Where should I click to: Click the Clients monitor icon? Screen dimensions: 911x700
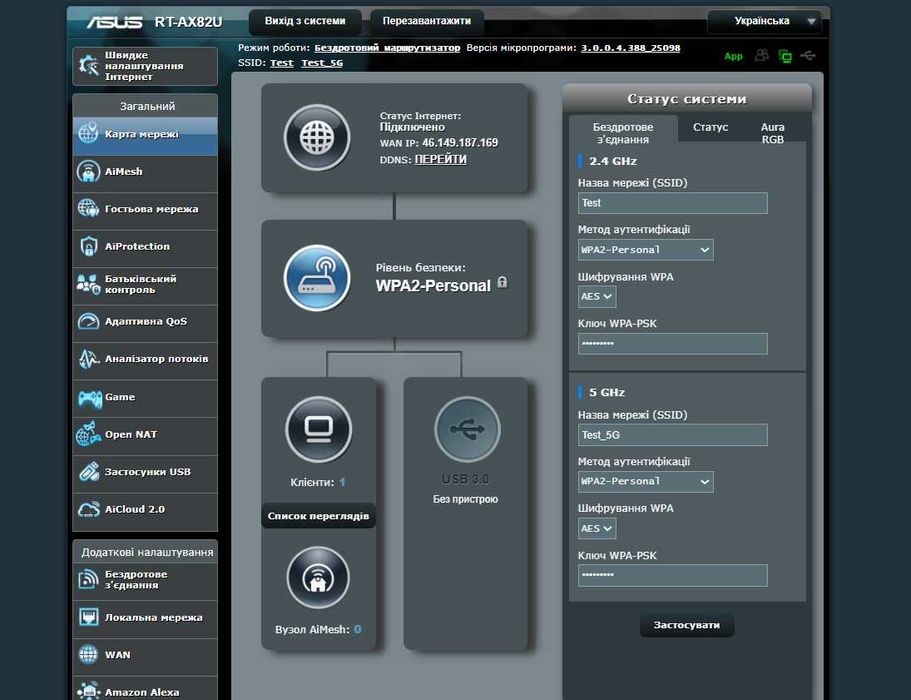(318, 429)
